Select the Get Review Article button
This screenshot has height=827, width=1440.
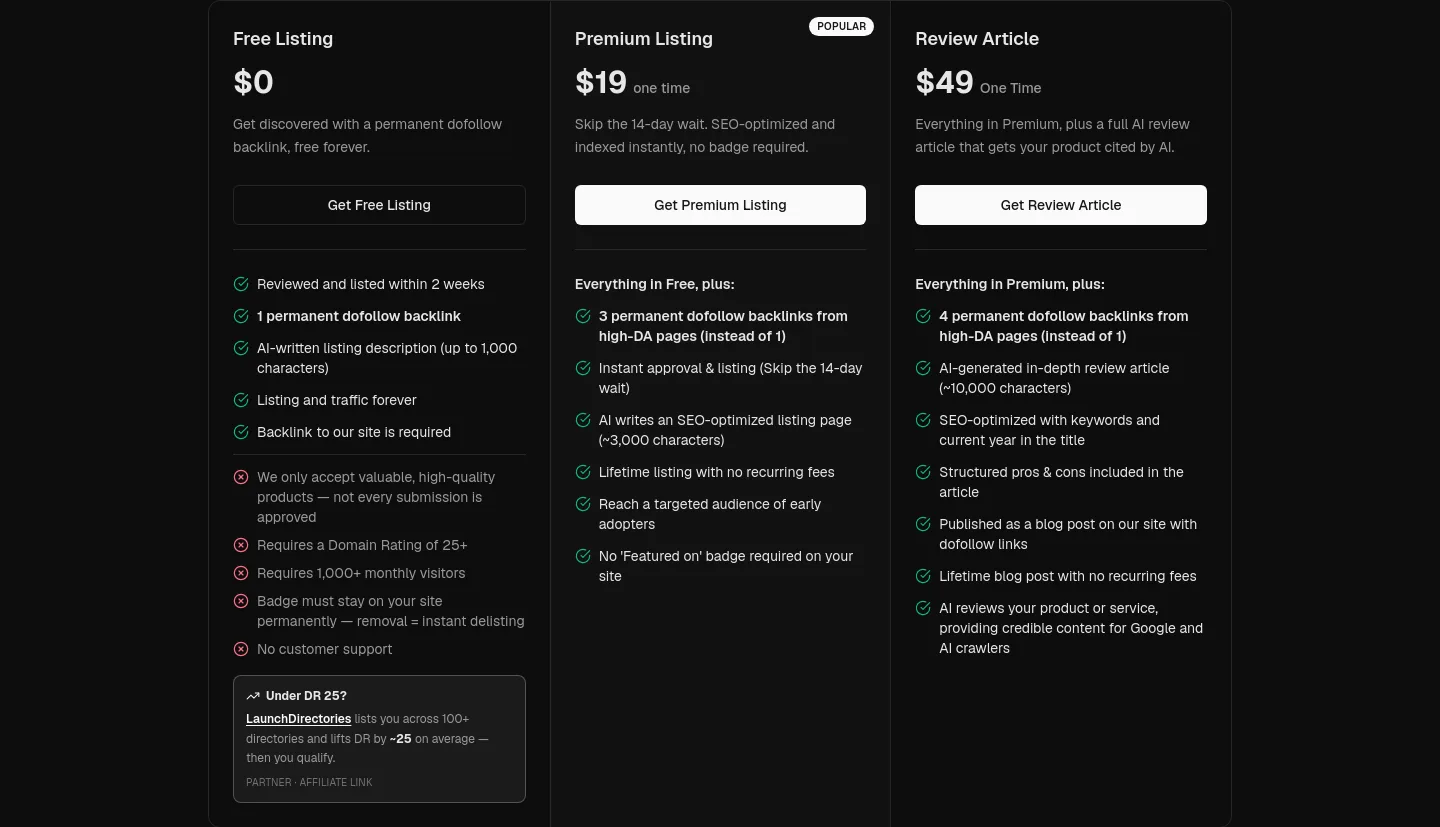tap(1061, 205)
